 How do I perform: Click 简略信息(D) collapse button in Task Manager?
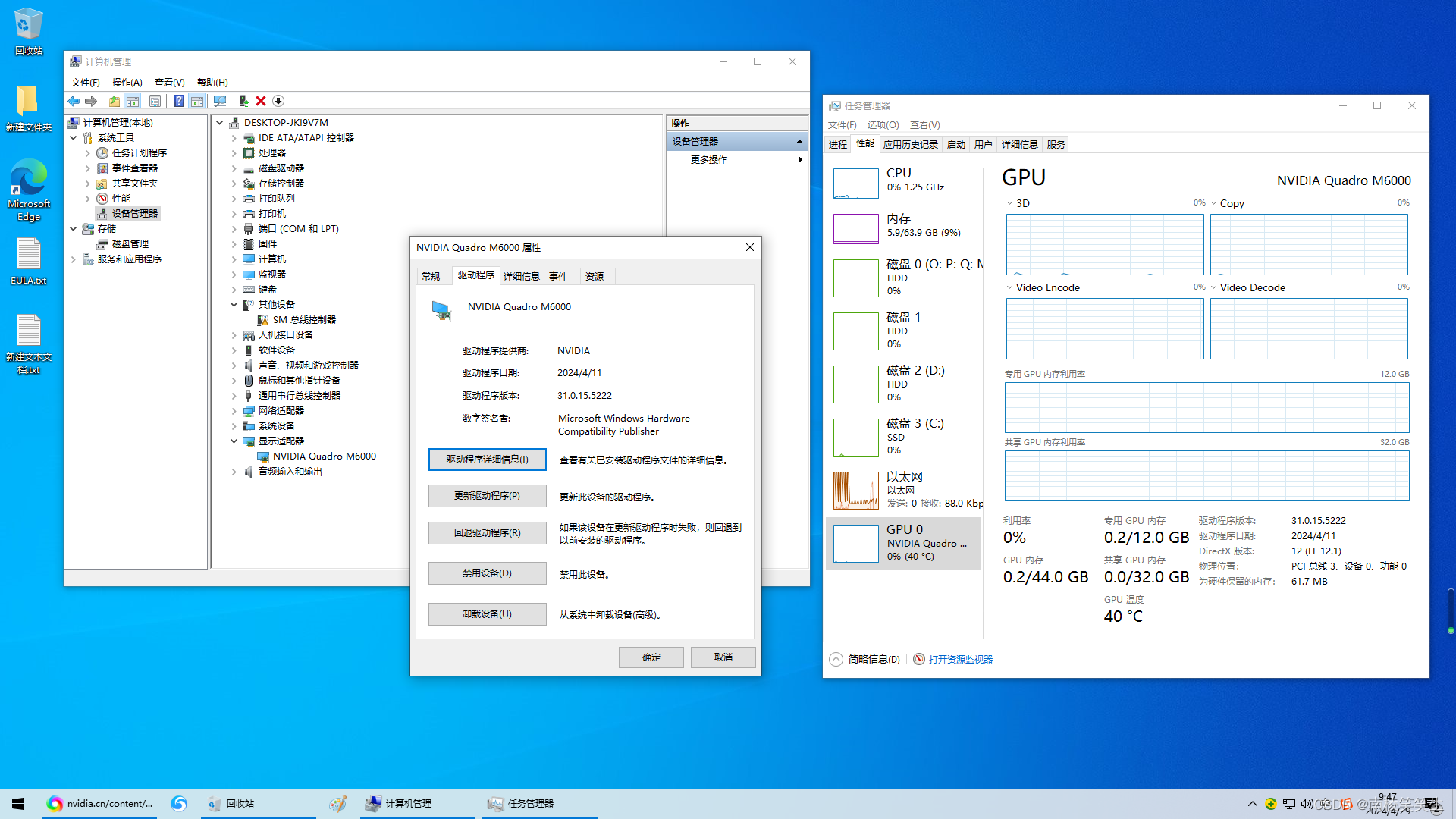click(865, 659)
